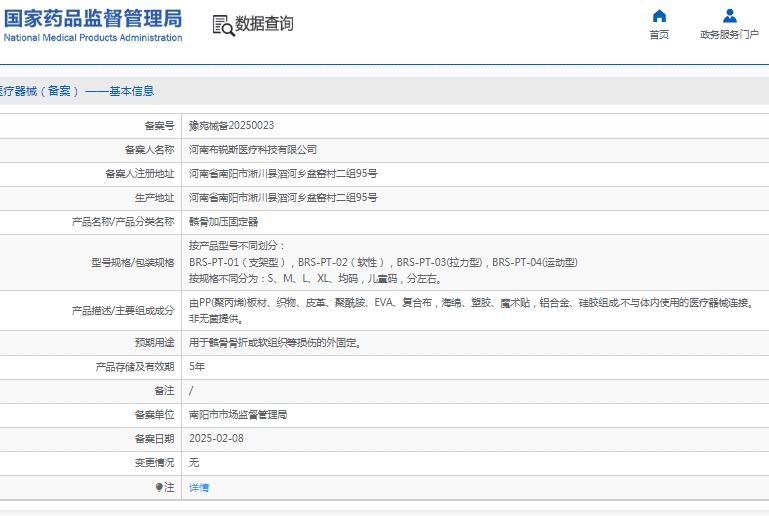Click the 产品名称/产品分类名称 label
Viewport: 769px width, 516px height.
pyautogui.click(x=123, y=222)
